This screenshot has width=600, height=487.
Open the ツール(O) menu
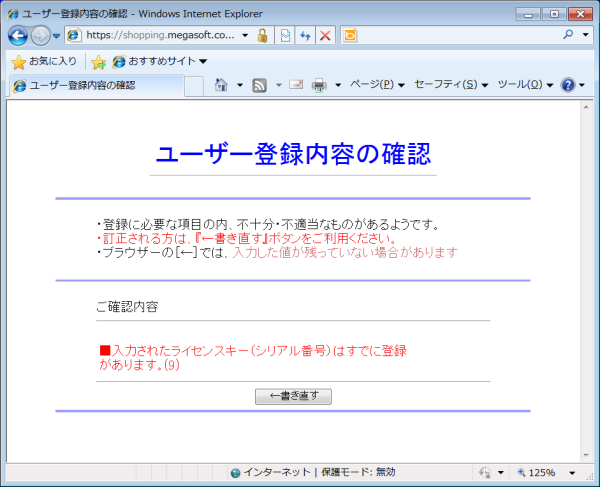[524, 85]
